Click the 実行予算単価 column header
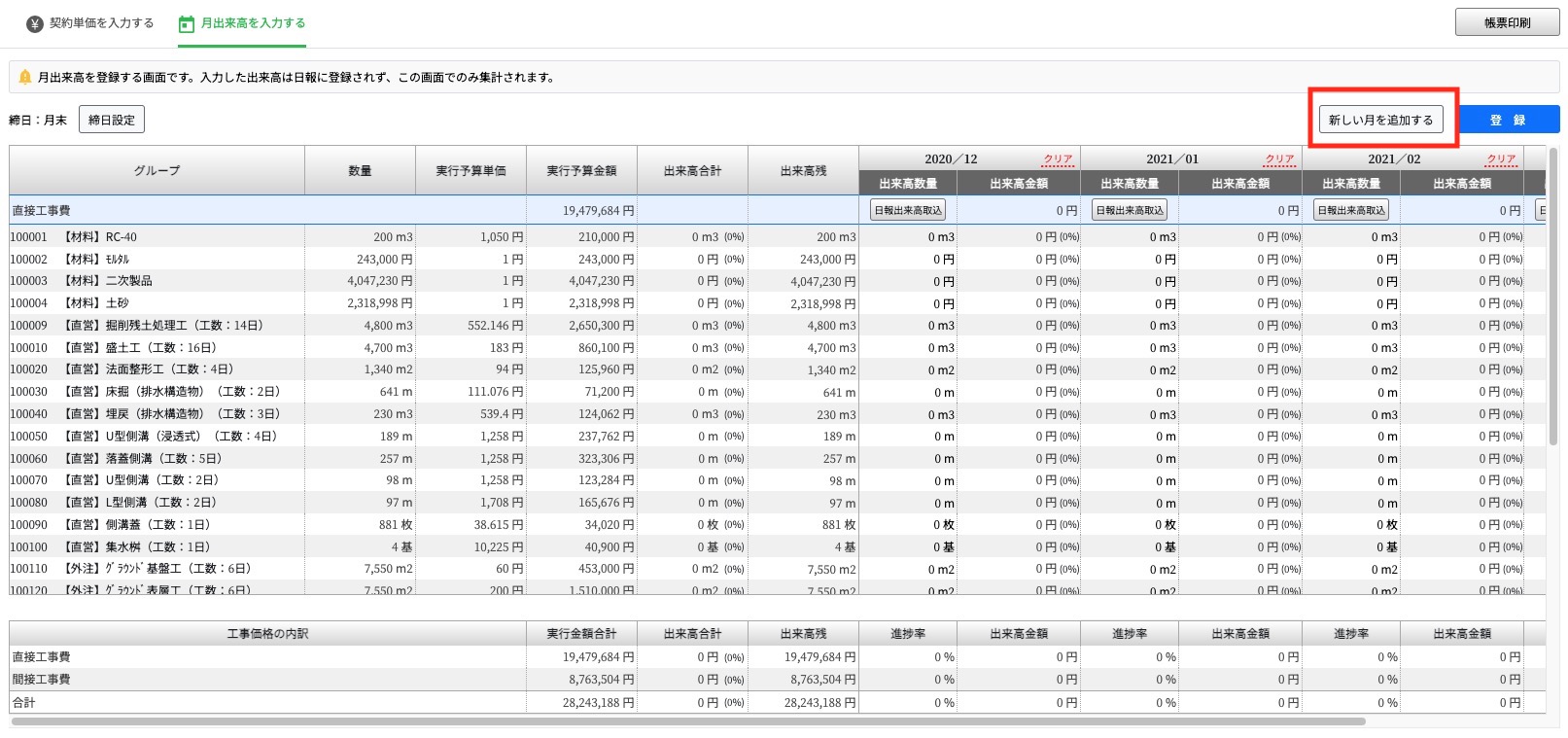The image size is (1568, 738). [470, 170]
